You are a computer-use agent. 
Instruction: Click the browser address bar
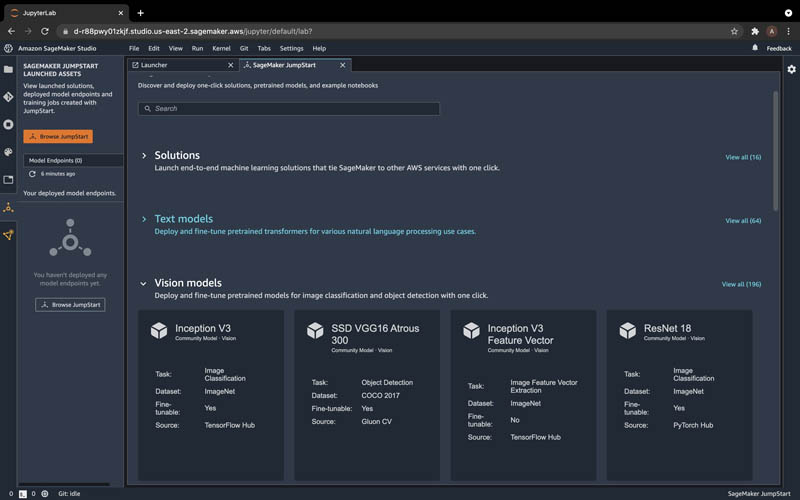point(393,31)
